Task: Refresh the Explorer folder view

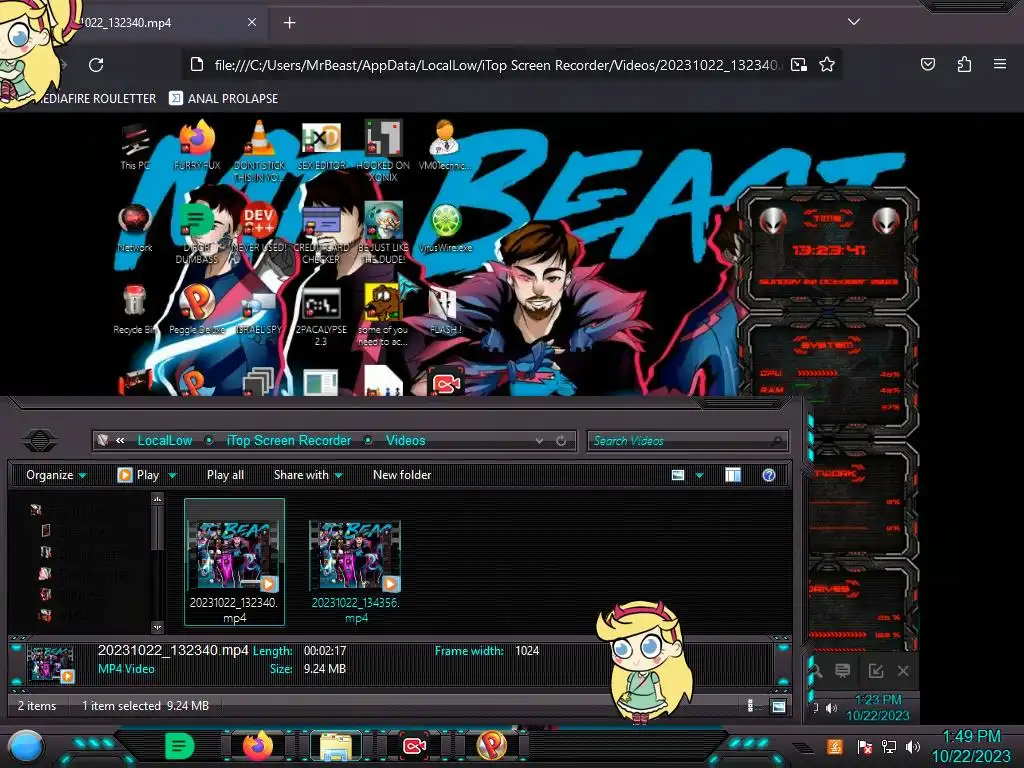Action: tap(561, 441)
